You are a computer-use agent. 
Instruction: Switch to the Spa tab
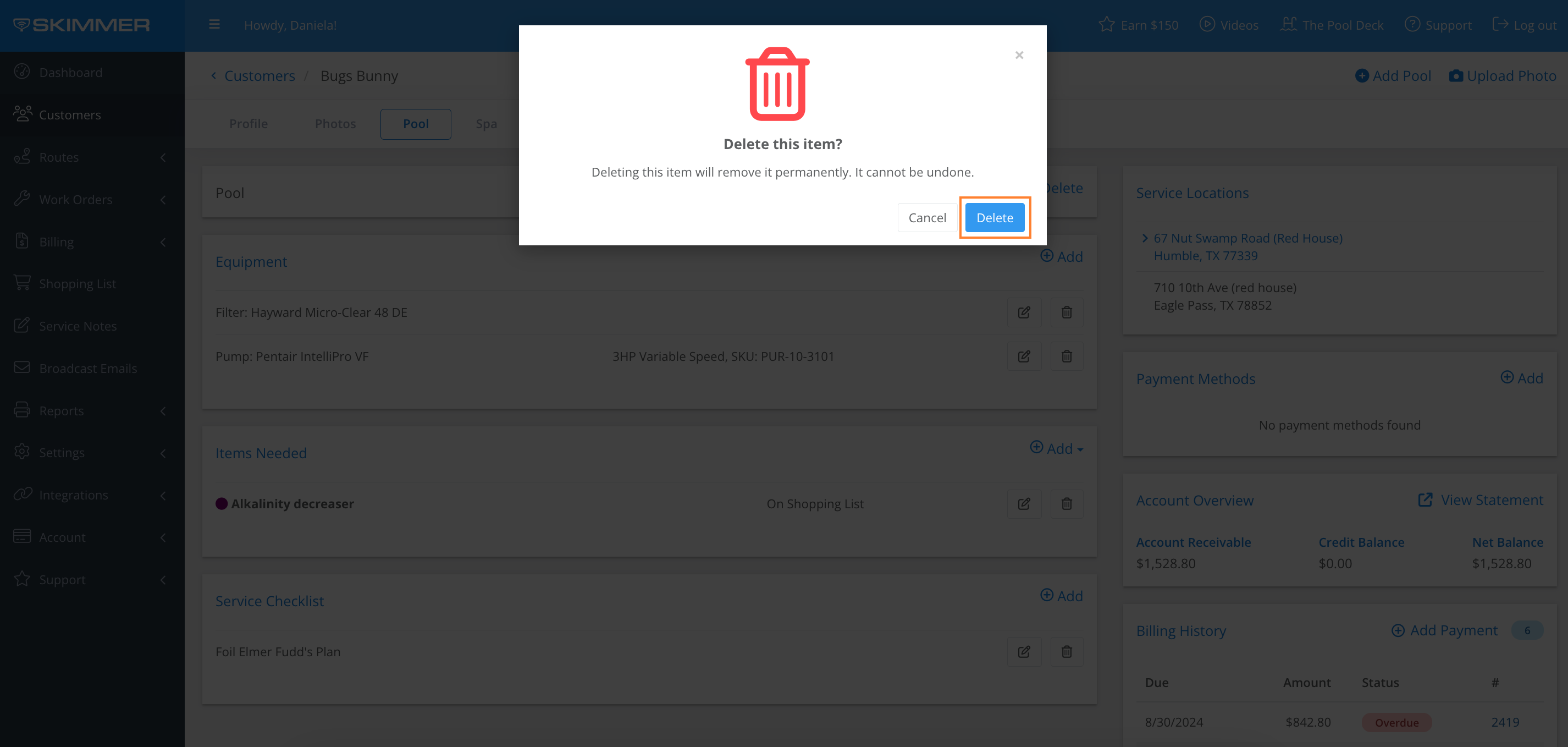[x=486, y=124]
